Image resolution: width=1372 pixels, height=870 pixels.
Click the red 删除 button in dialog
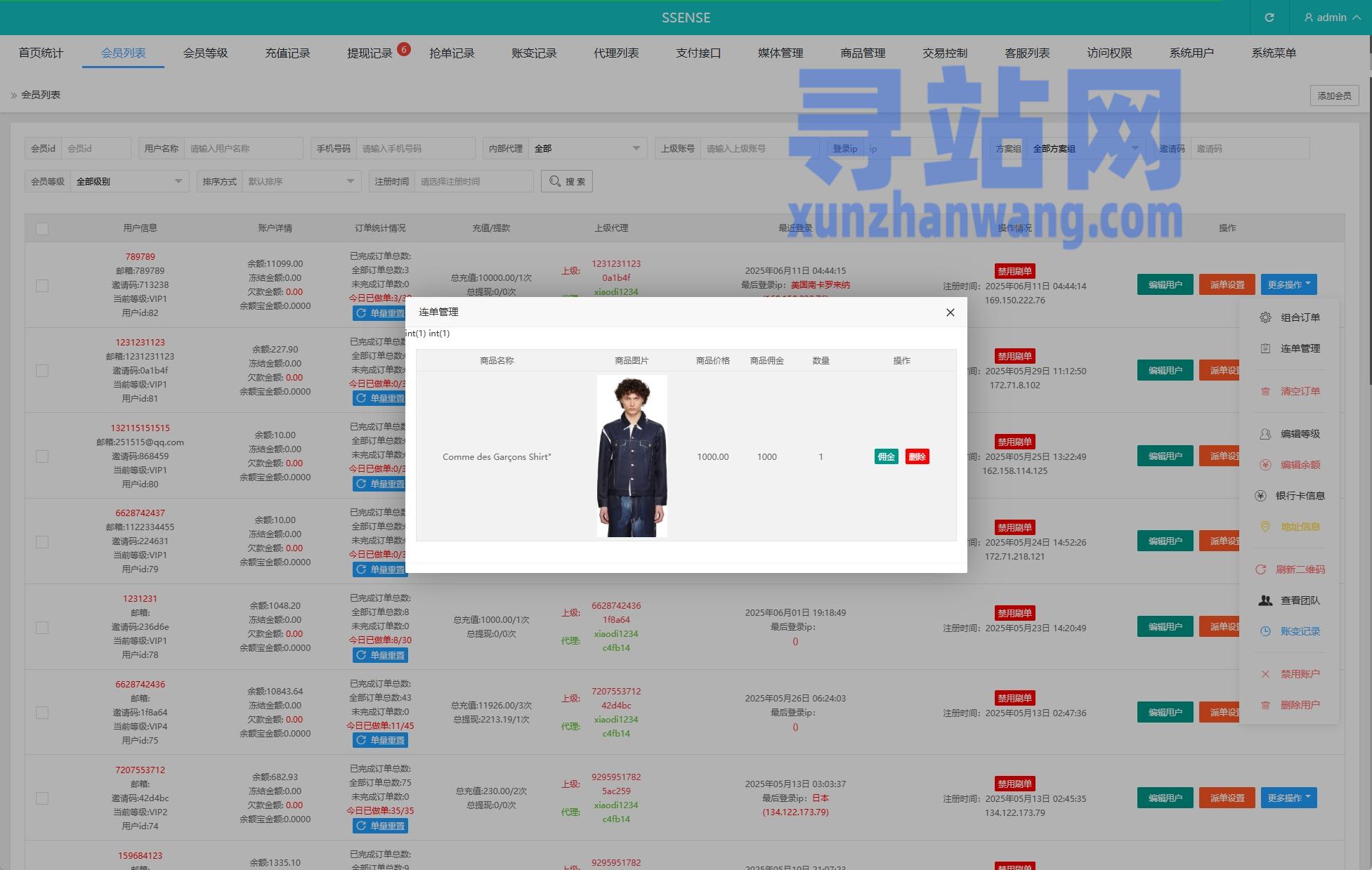(x=917, y=456)
